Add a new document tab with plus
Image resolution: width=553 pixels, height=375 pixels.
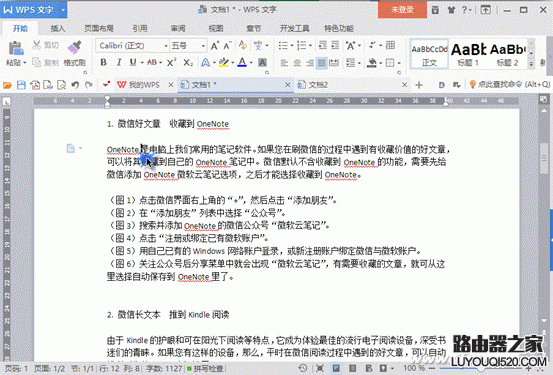pyautogui.click(x=419, y=85)
